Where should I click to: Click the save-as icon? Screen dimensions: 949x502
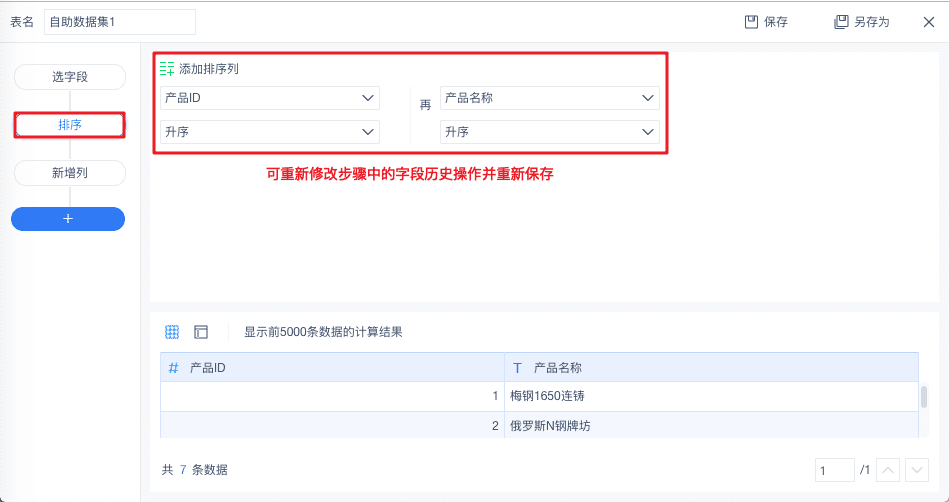point(841,22)
